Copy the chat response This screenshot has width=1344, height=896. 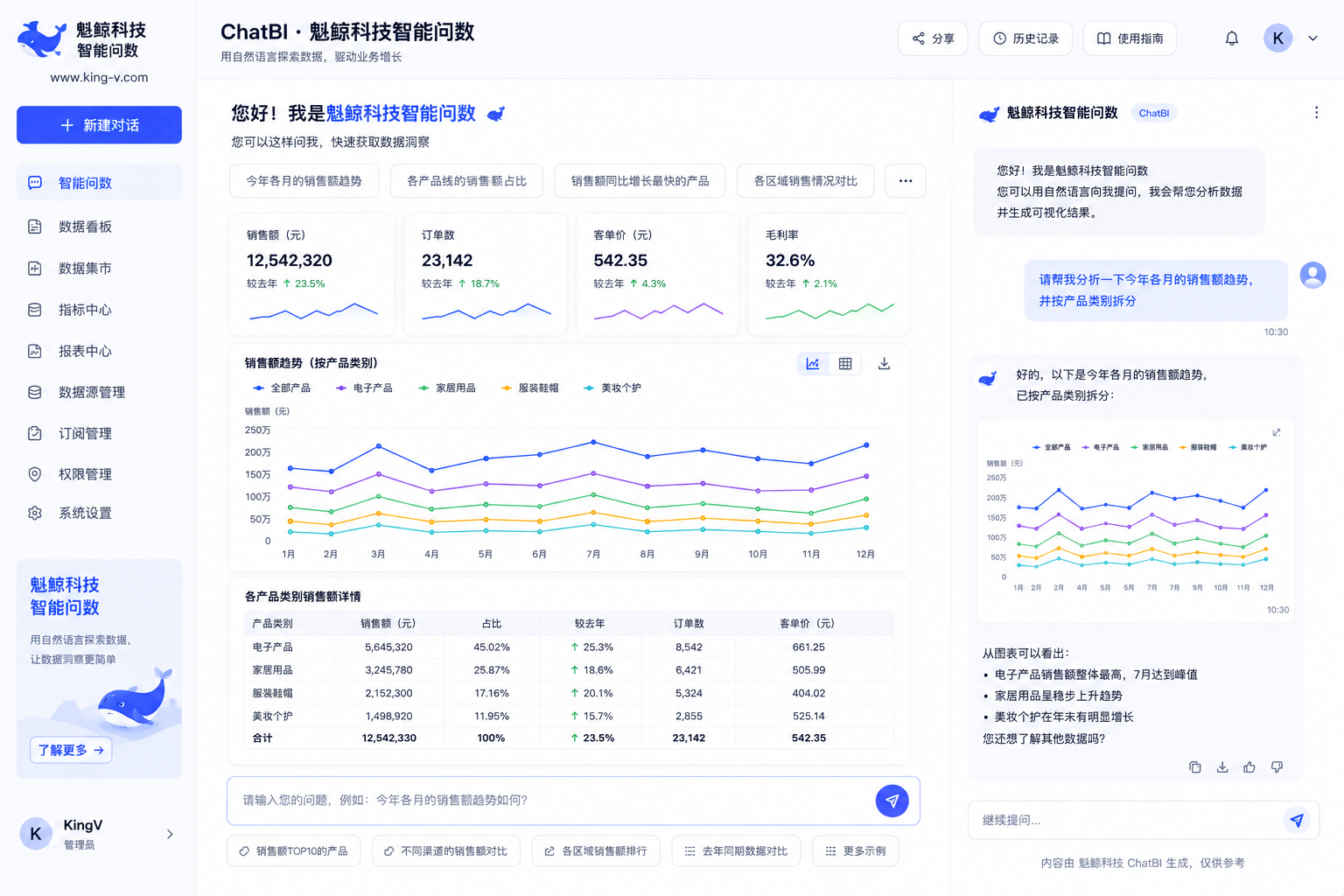1195,767
